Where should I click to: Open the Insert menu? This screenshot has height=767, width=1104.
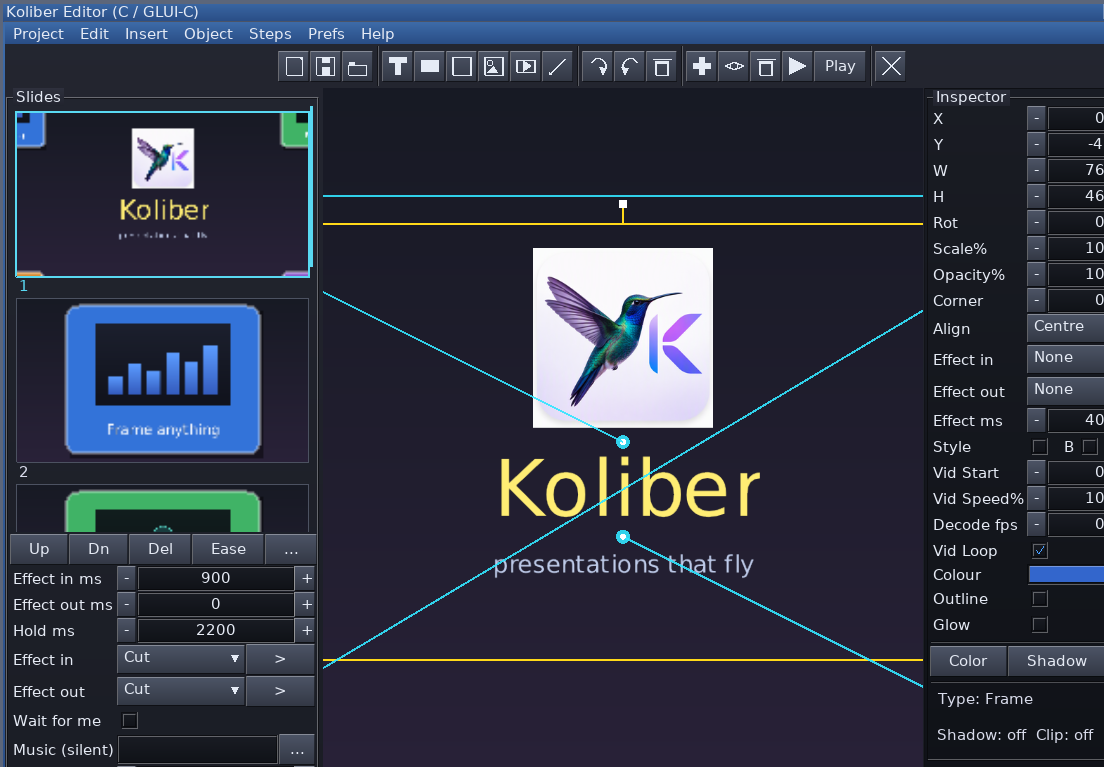click(146, 34)
